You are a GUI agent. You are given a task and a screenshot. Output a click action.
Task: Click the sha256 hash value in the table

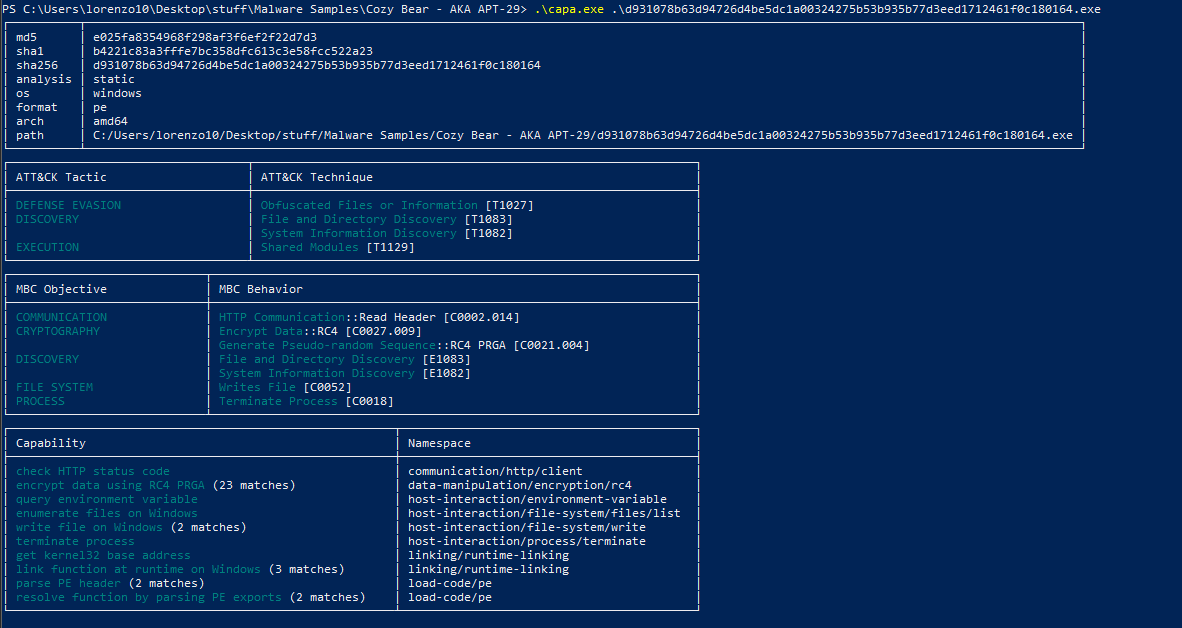[x=317, y=65]
